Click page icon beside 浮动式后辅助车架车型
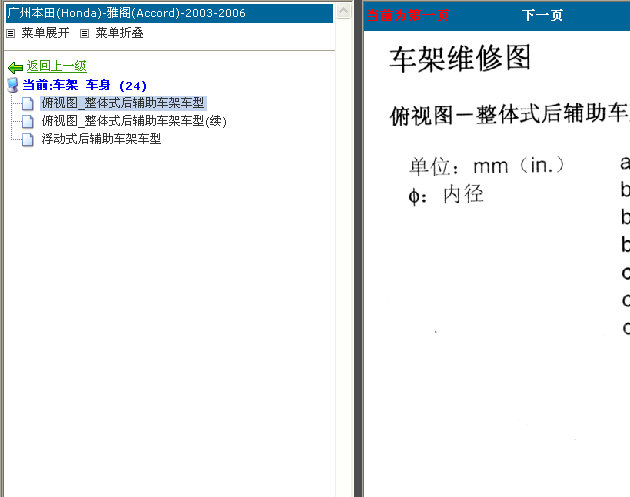630x497 pixels. [x=27, y=139]
